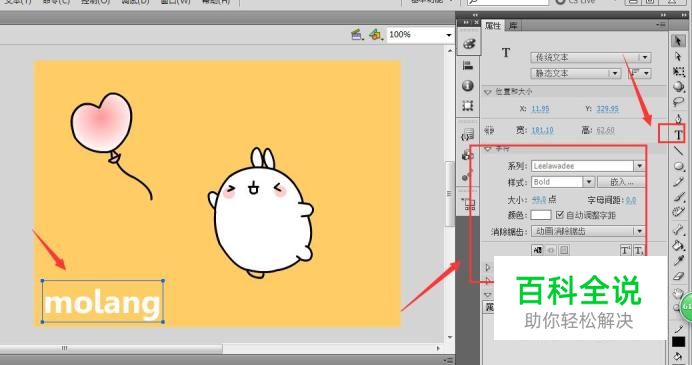Click the Y position value 329.95

click(607, 109)
